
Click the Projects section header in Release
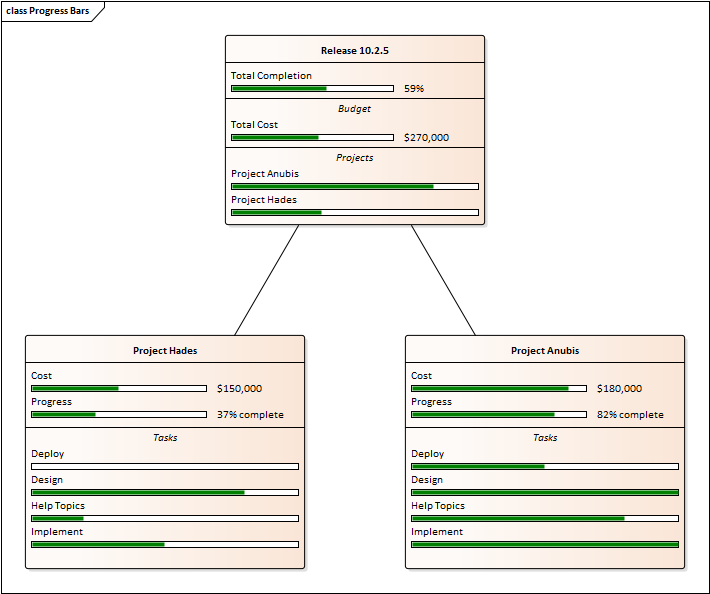point(354,157)
